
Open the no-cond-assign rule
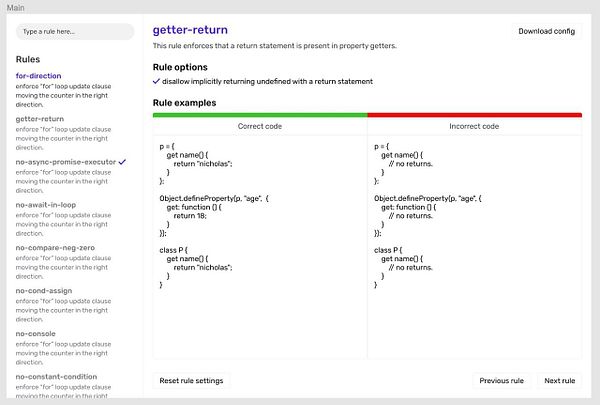click(44, 291)
